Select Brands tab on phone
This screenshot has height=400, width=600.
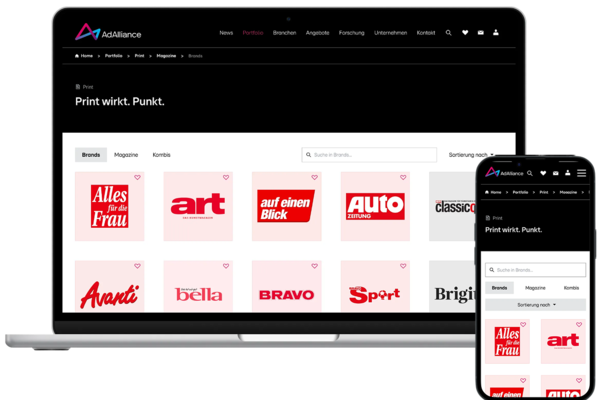pyautogui.click(x=499, y=288)
